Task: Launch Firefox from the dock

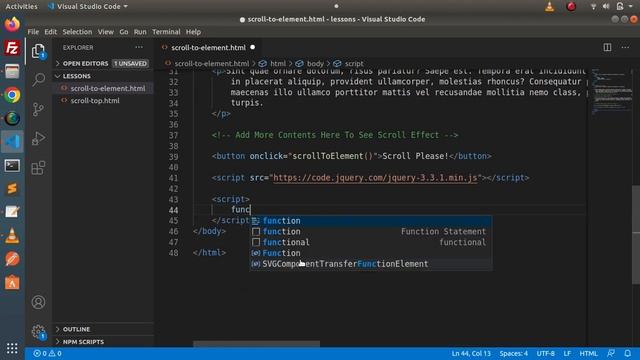Action: [x=12, y=24]
